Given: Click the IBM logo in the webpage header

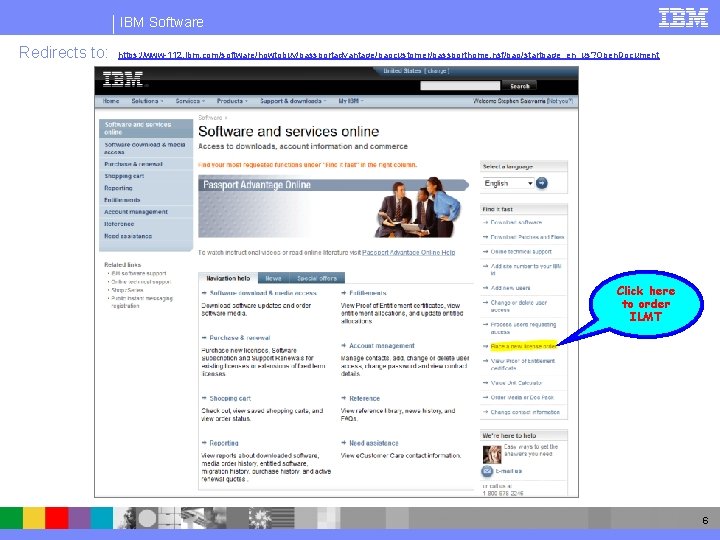Looking at the screenshot, I should point(123,79).
